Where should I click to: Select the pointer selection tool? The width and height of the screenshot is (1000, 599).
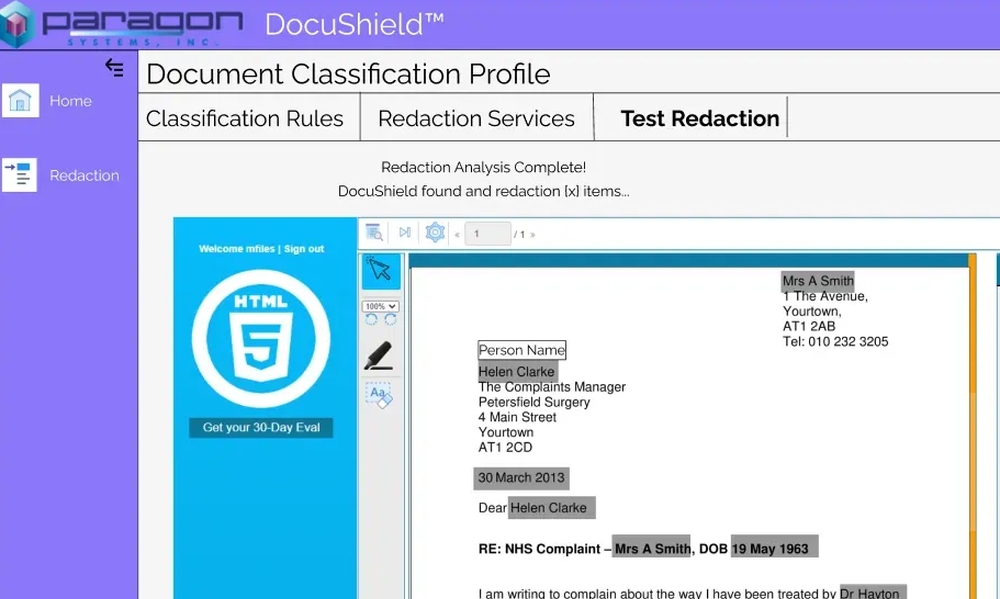[381, 271]
